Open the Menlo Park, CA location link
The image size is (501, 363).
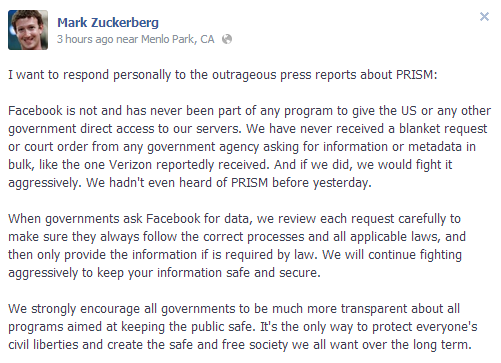pyautogui.click(x=177, y=39)
